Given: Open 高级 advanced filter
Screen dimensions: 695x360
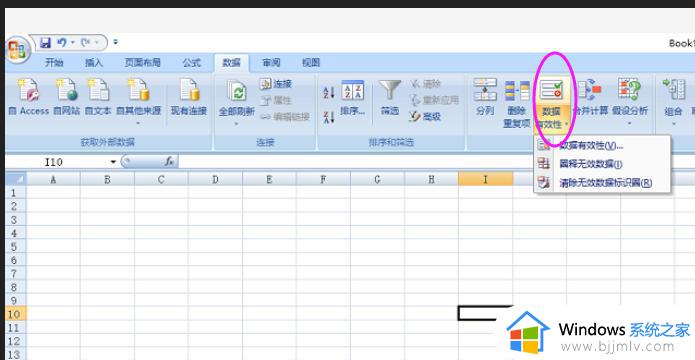Looking at the screenshot, I should coord(426,117).
